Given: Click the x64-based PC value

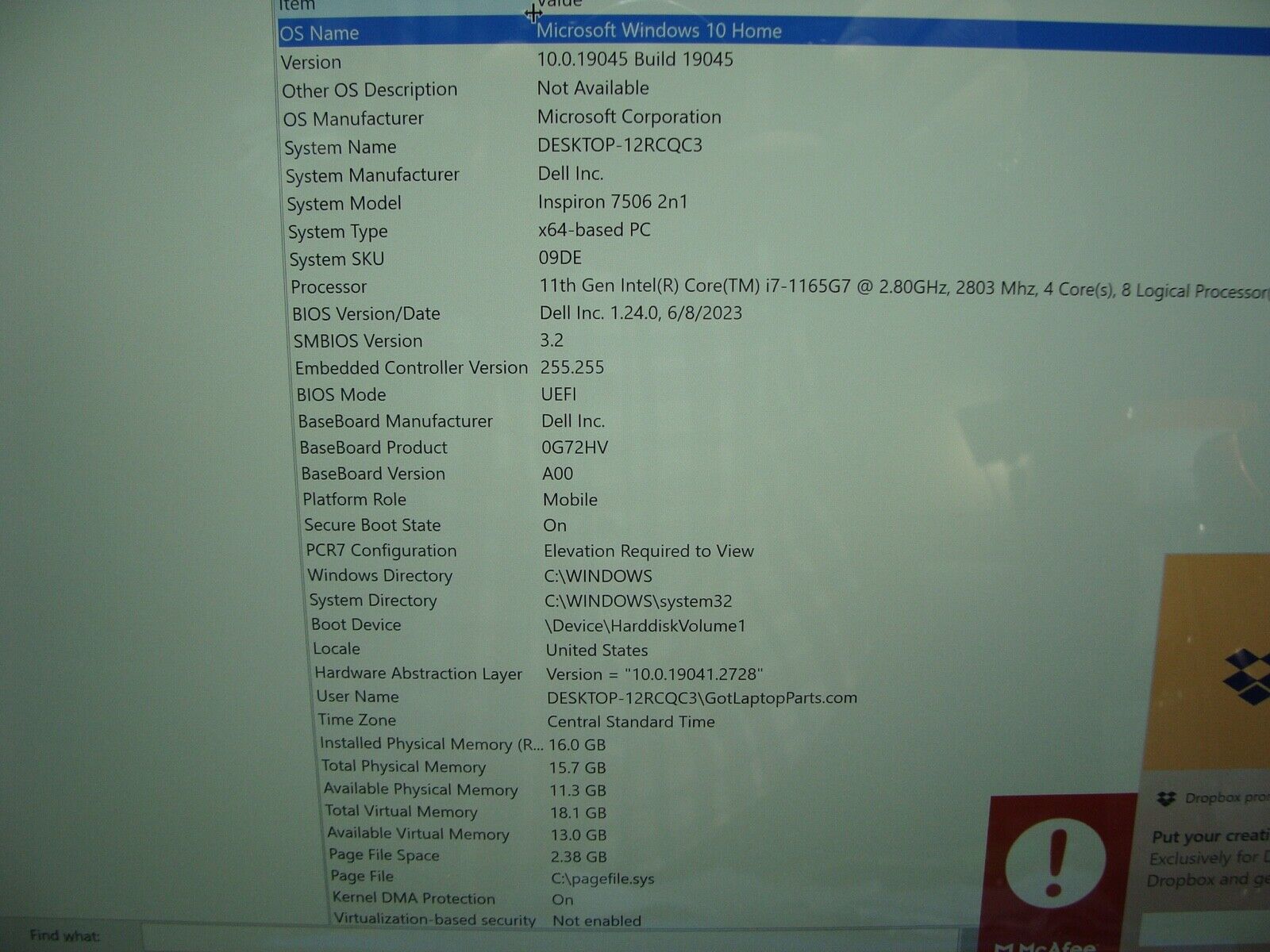Looking at the screenshot, I should (x=595, y=230).
